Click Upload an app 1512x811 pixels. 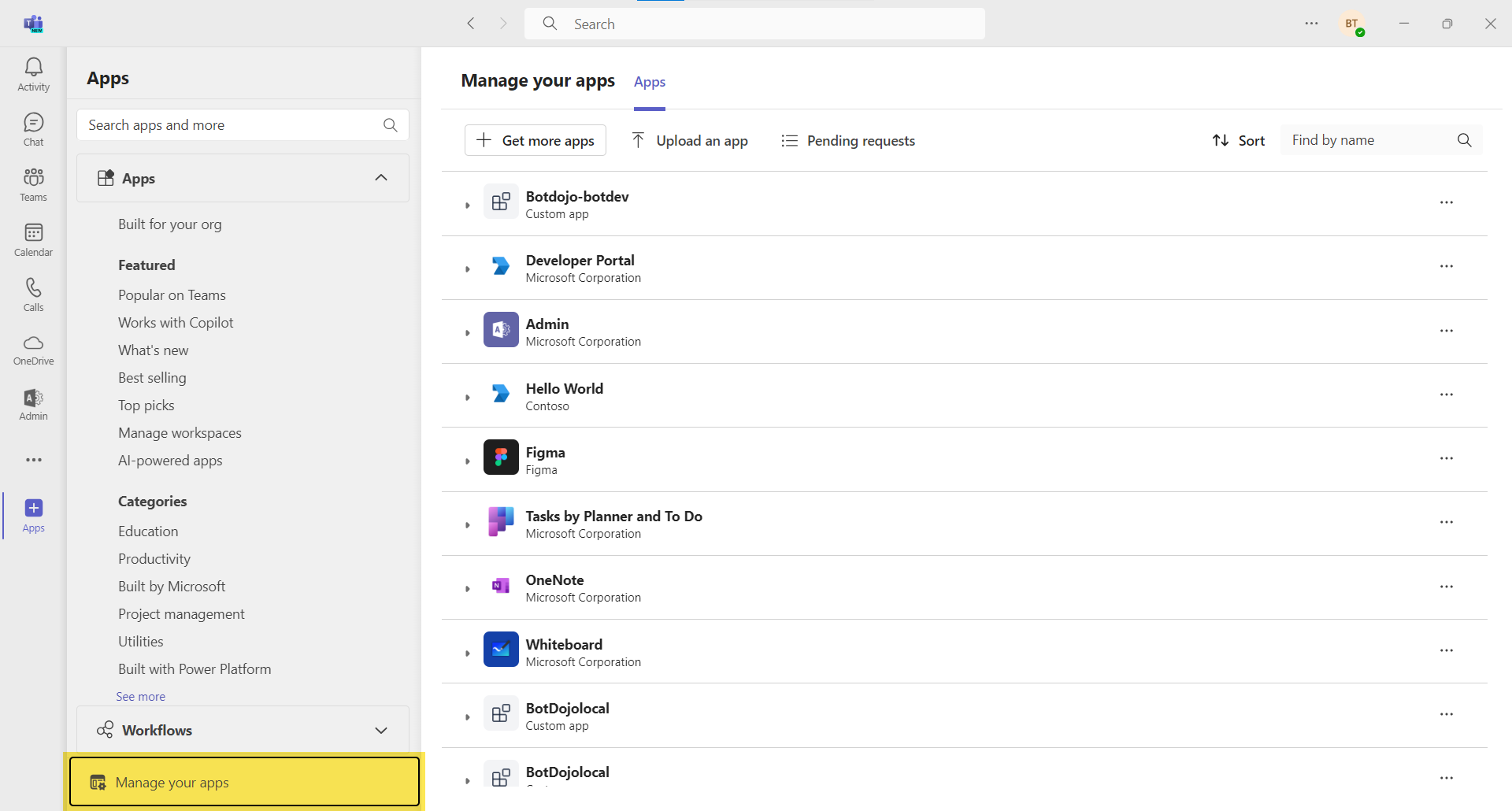click(x=690, y=140)
